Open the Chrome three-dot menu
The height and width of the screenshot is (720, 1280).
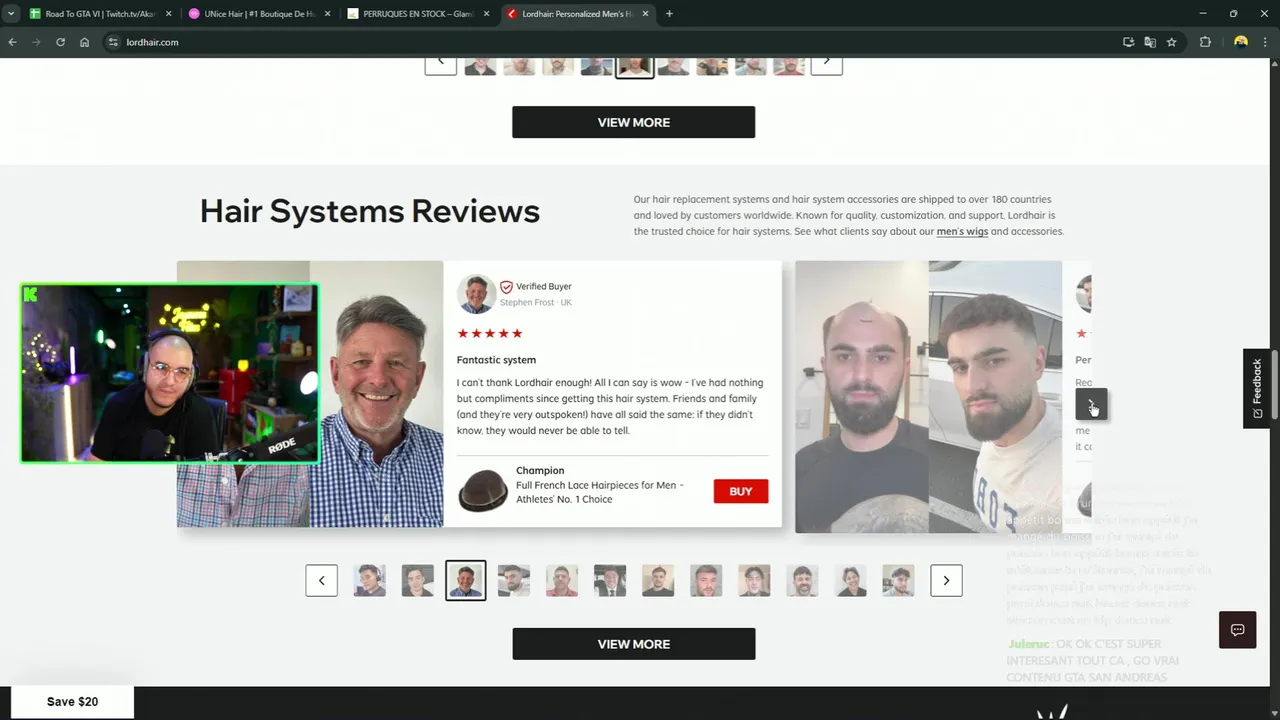coord(1266,42)
